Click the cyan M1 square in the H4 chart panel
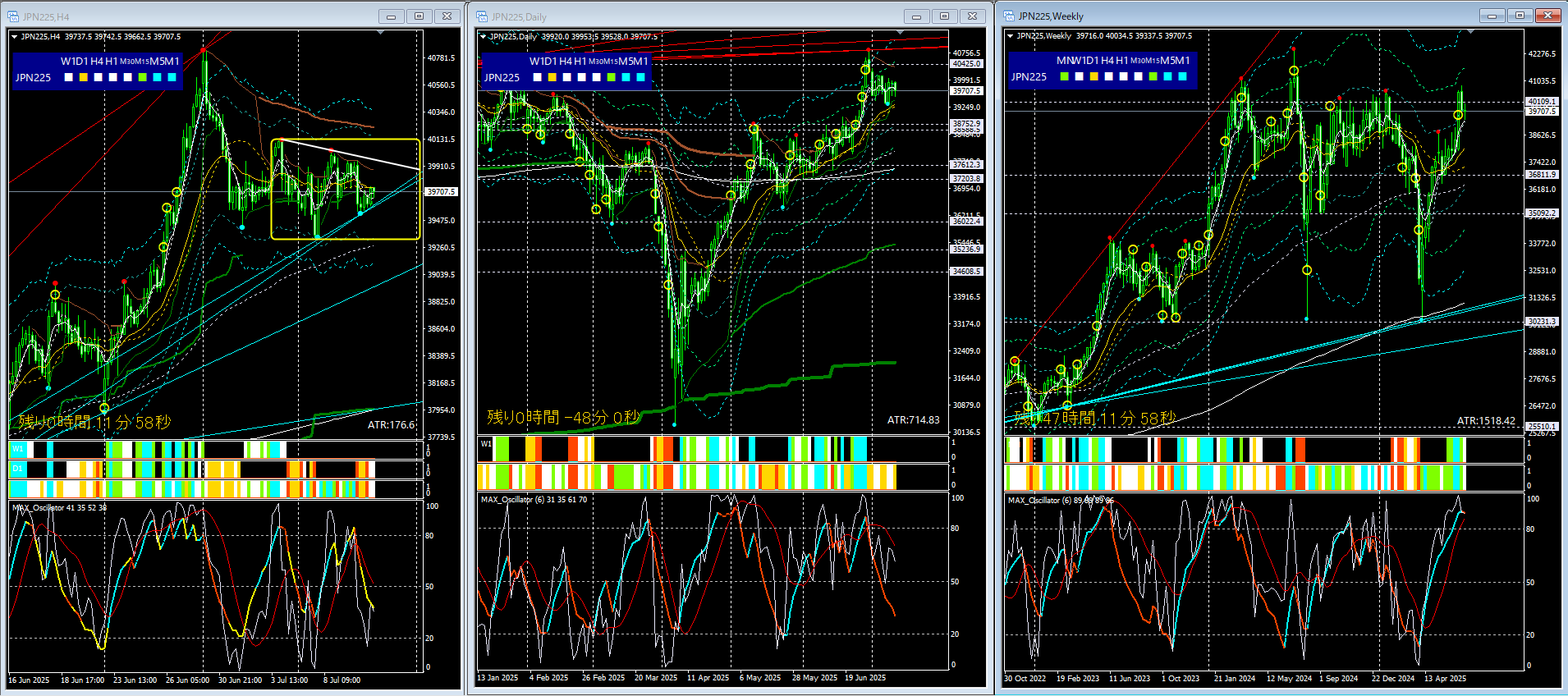 pyautogui.click(x=172, y=77)
